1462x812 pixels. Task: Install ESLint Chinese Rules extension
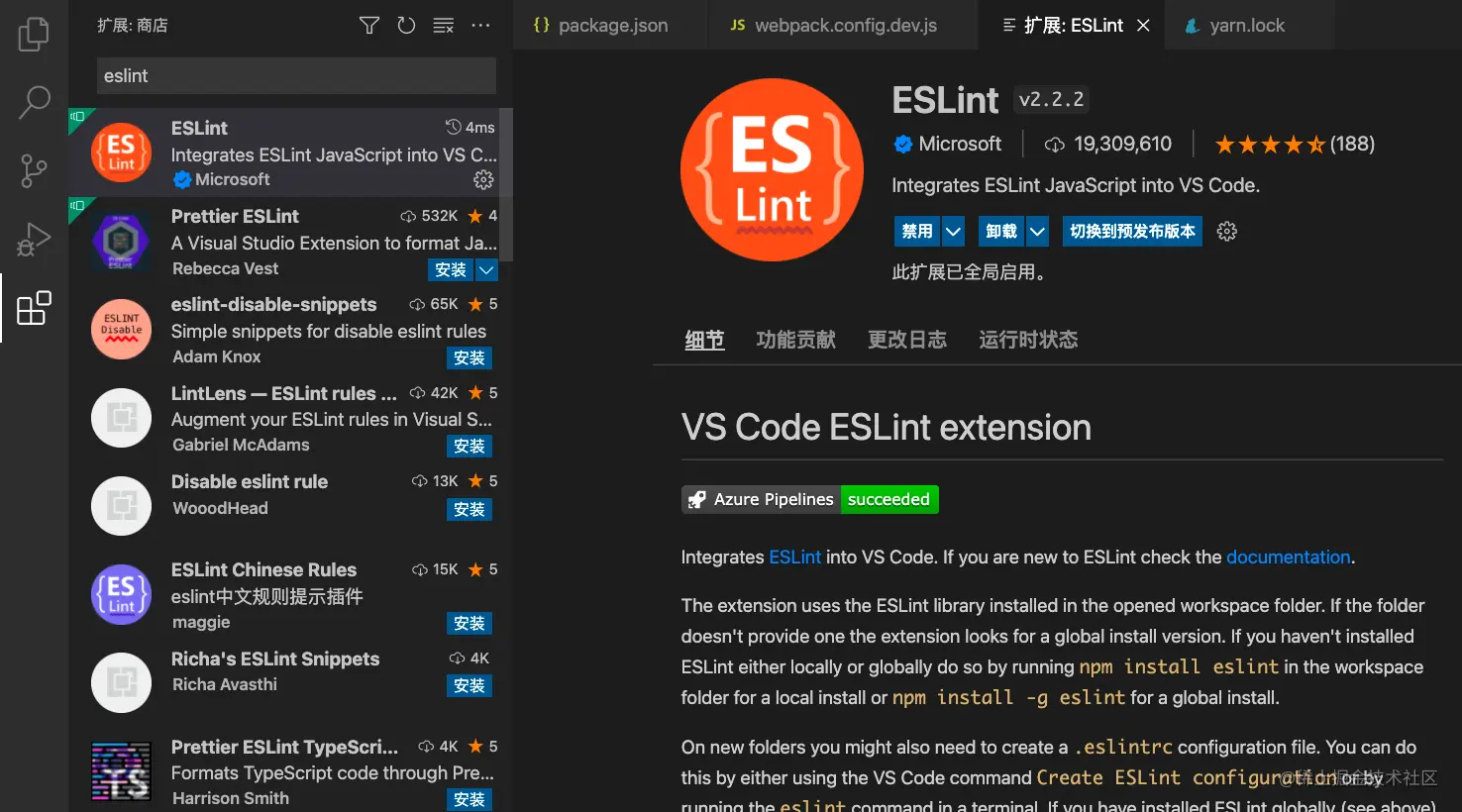click(470, 623)
